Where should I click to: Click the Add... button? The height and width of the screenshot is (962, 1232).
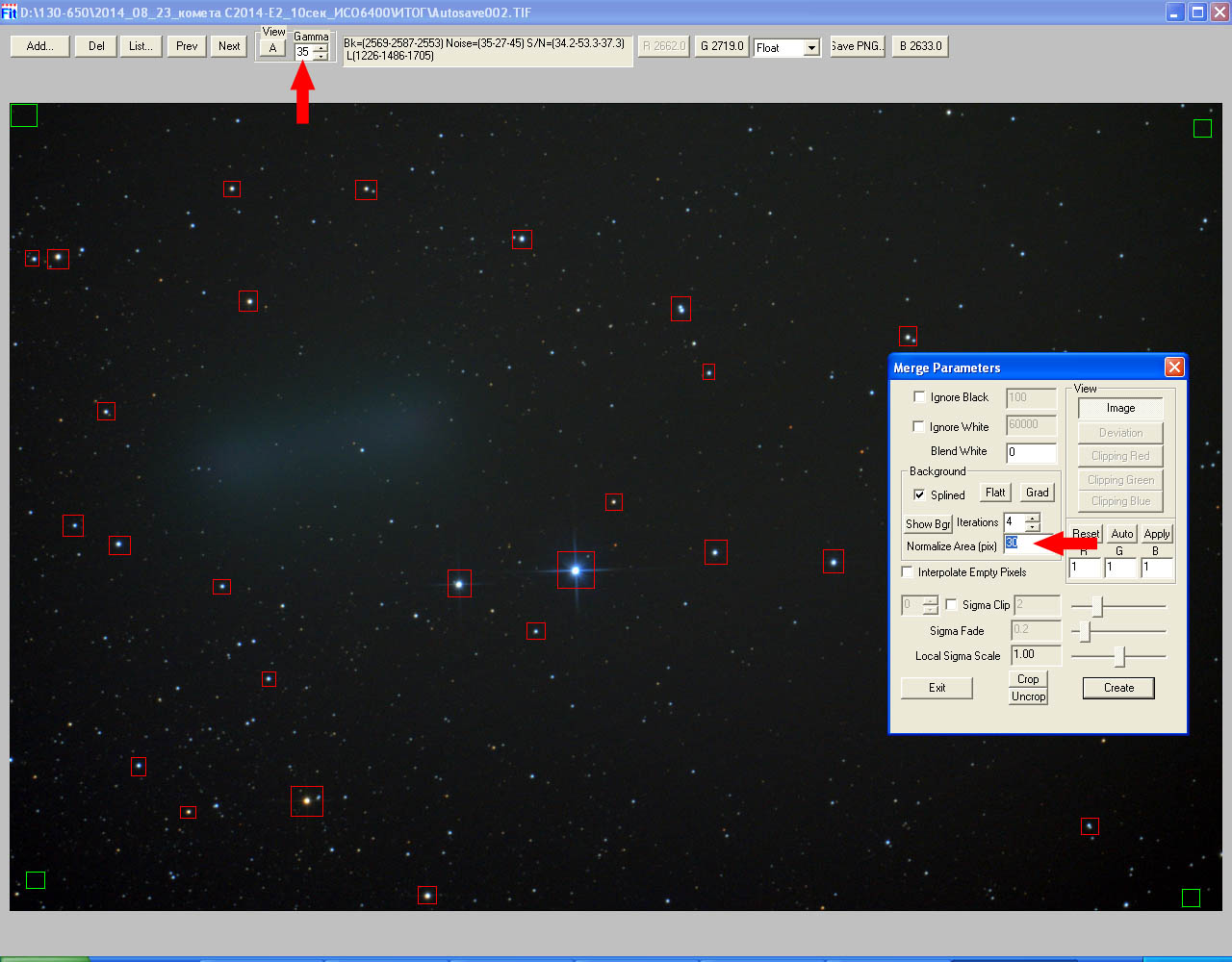39,46
